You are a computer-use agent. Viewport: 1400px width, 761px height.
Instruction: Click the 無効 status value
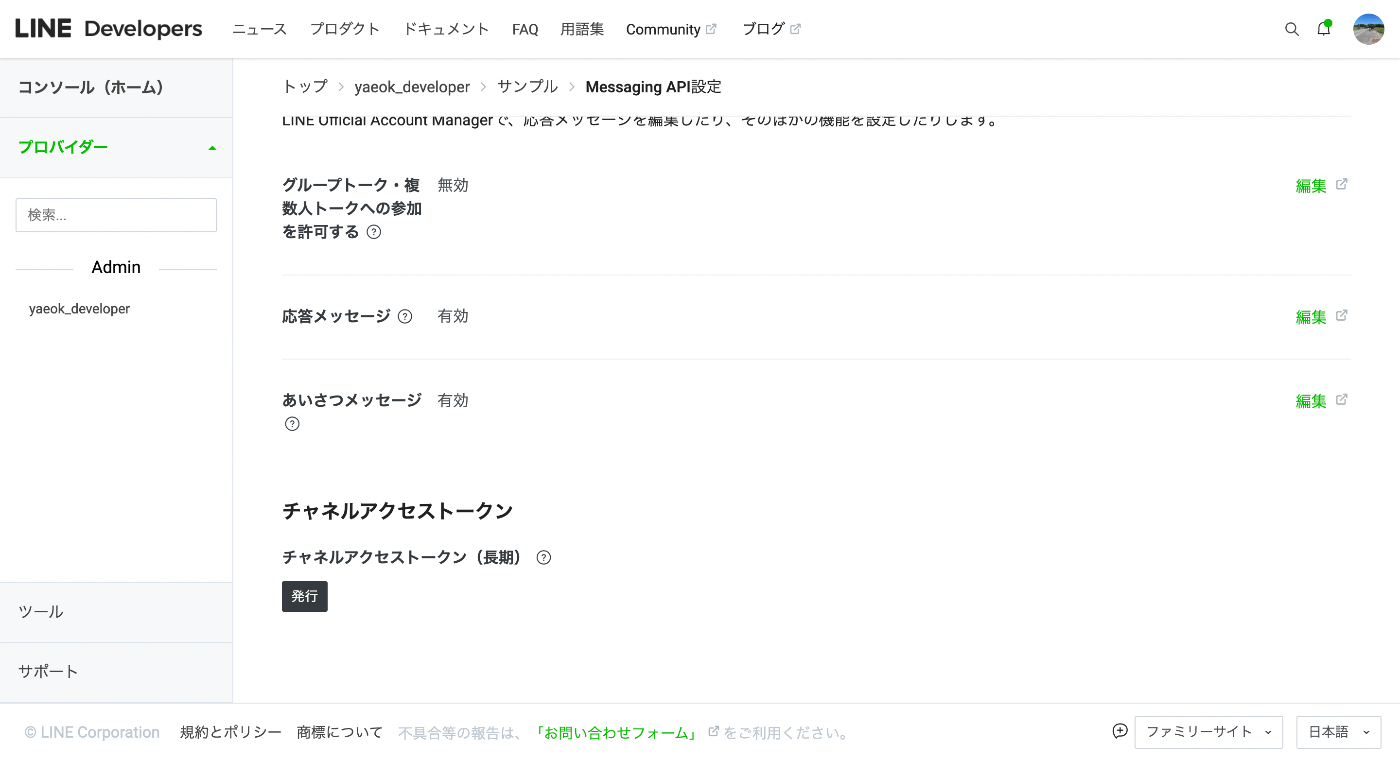(453, 185)
